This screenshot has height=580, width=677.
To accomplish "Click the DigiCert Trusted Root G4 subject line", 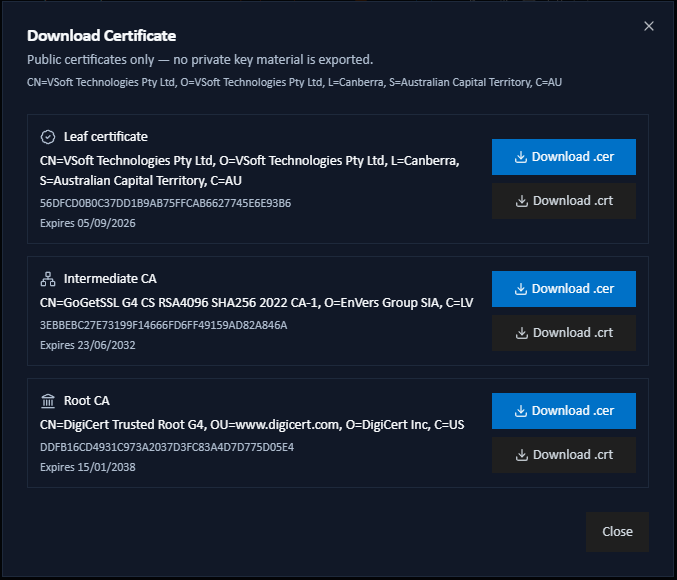I will 252,425.
